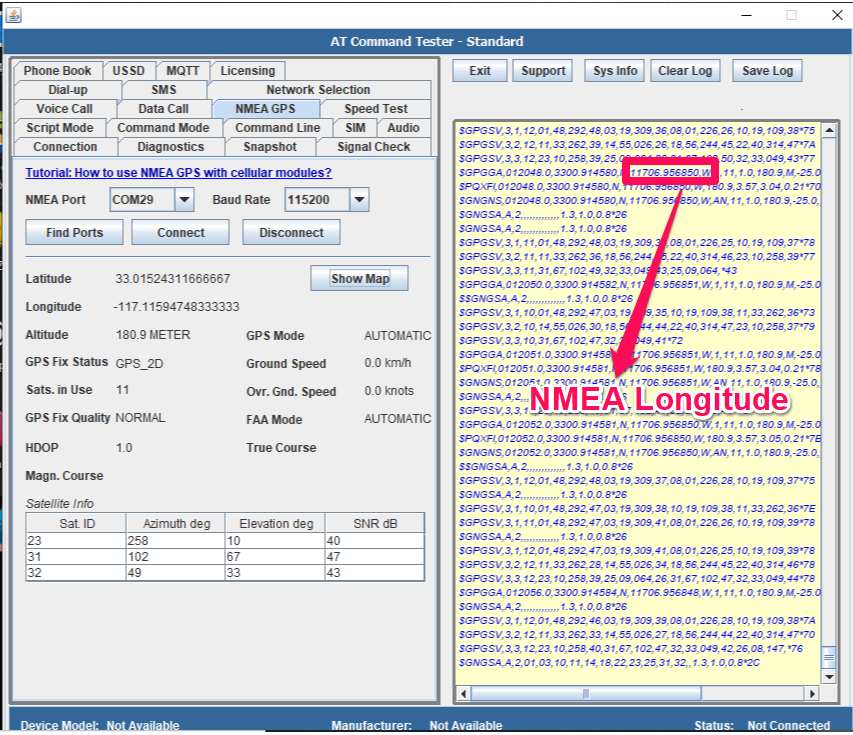Open the Connection tab
The image size is (853, 735).
click(x=65, y=147)
